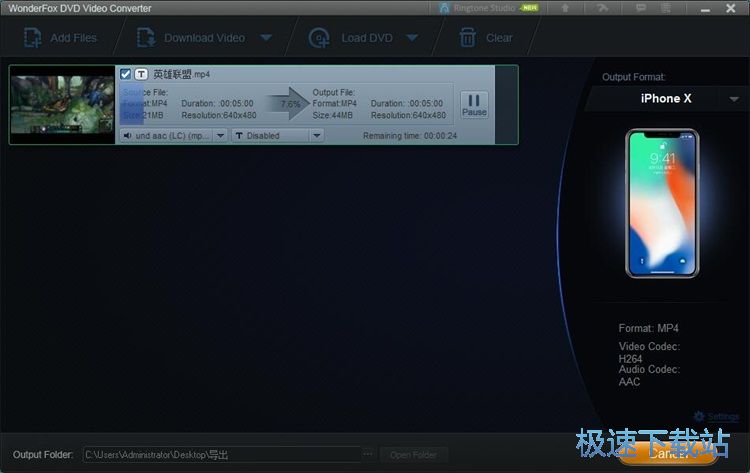Click the output format dropdown arrow

click(734, 99)
